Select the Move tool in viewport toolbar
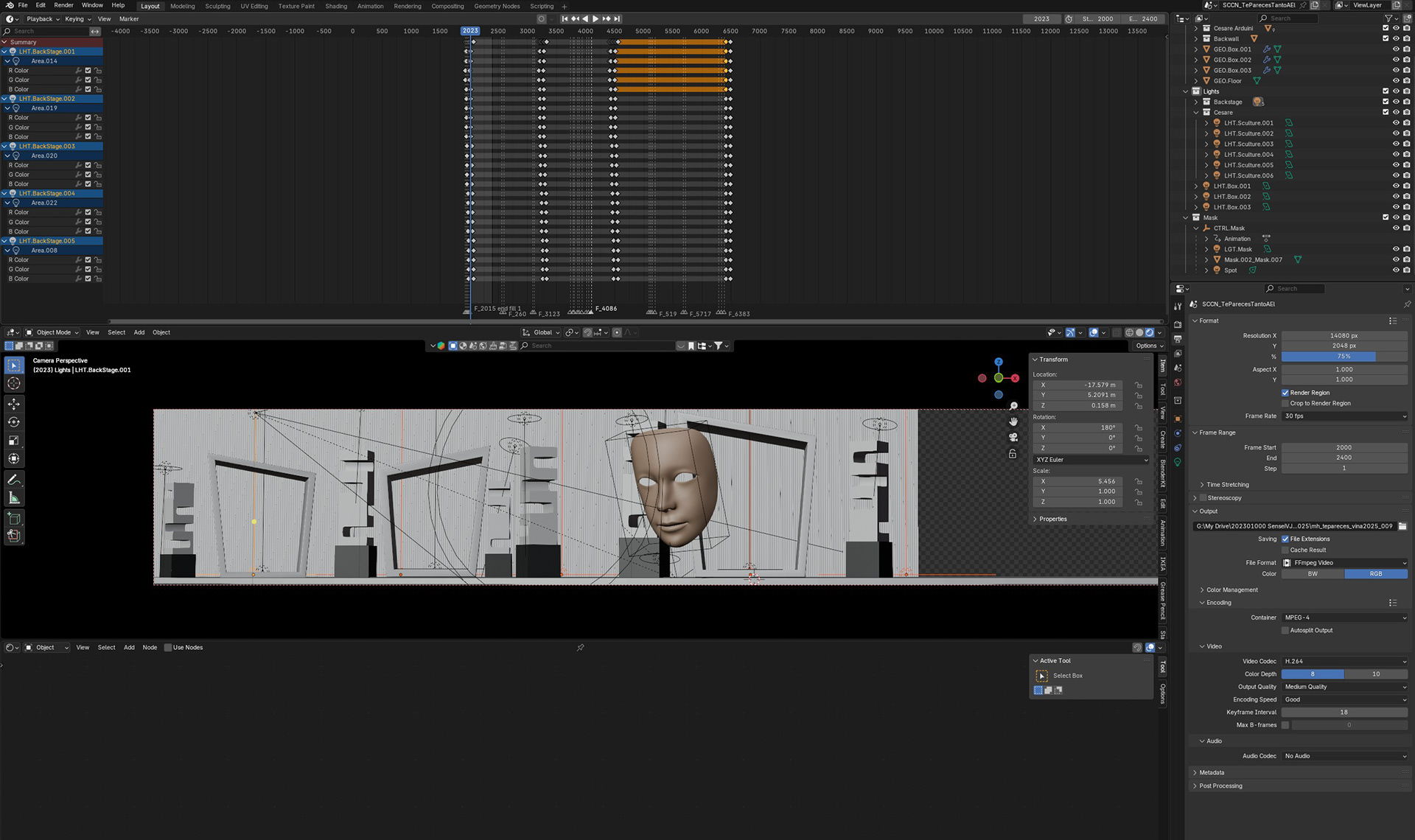 [14, 404]
